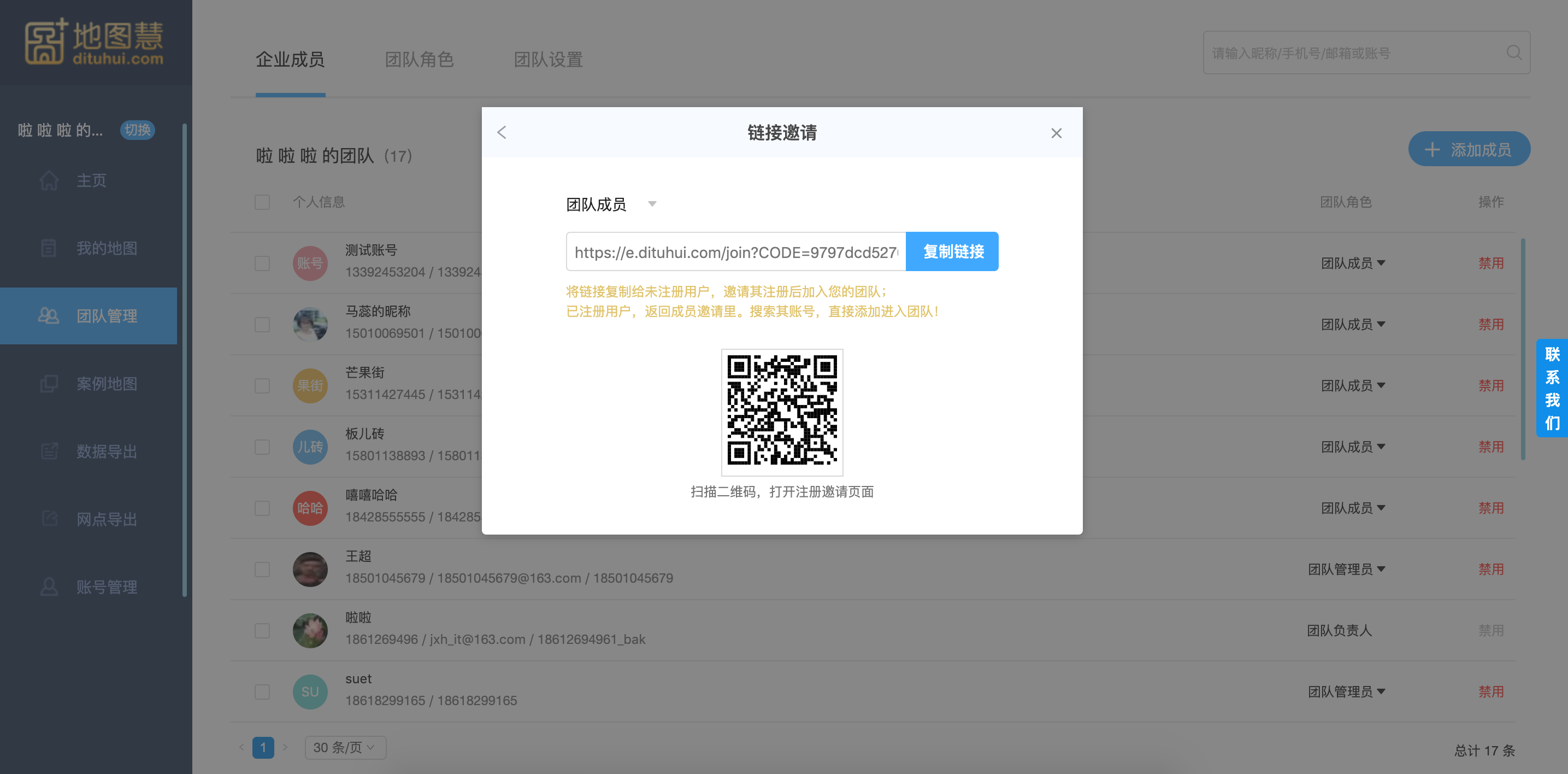This screenshot has width=1568, height=774.
Task: Check the box for 马蕊的昵称
Action: (262, 324)
